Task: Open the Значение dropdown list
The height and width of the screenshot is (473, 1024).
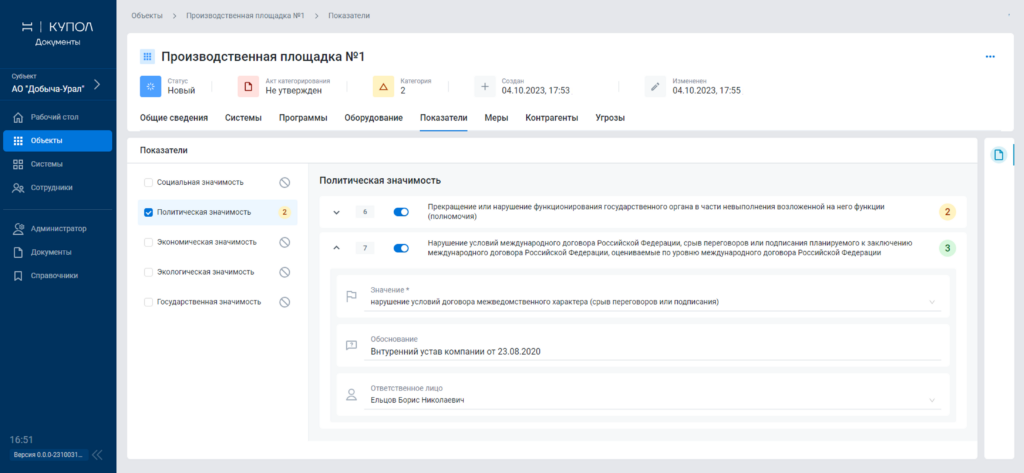Action: tap(932, 302)
